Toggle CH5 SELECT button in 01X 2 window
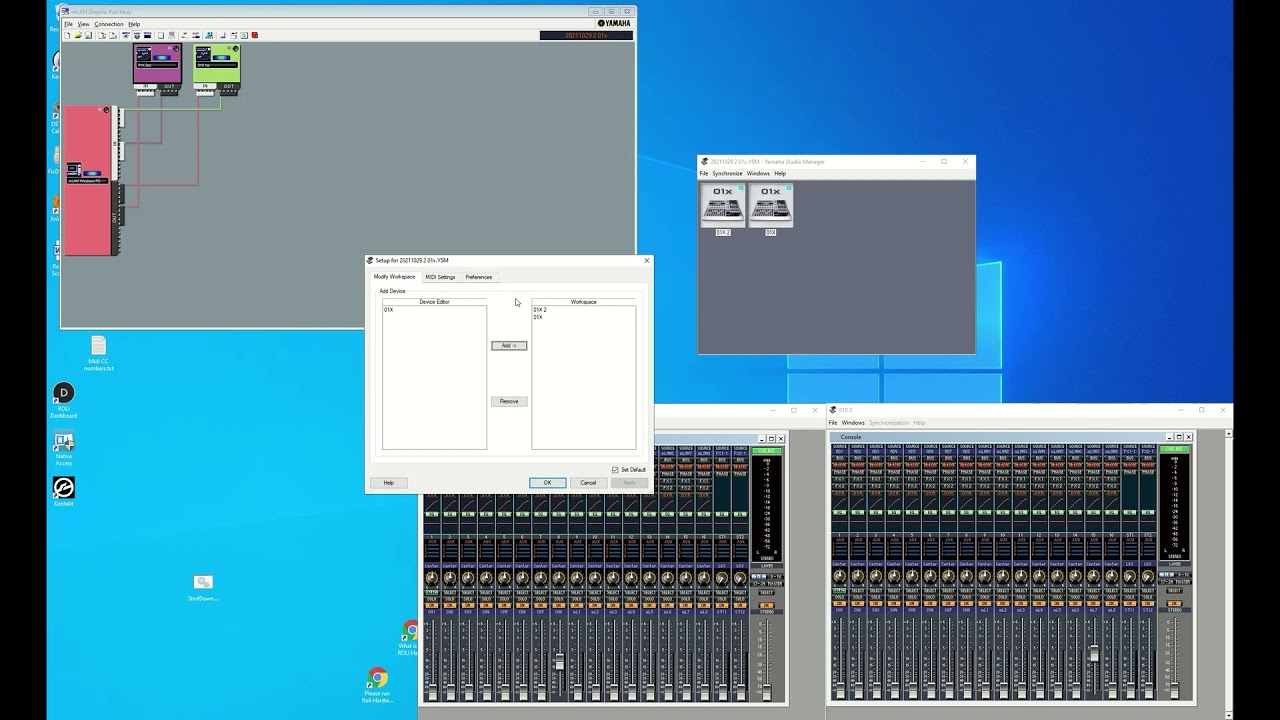This screenshot has width=1280, height=720. tap(913, 590)
